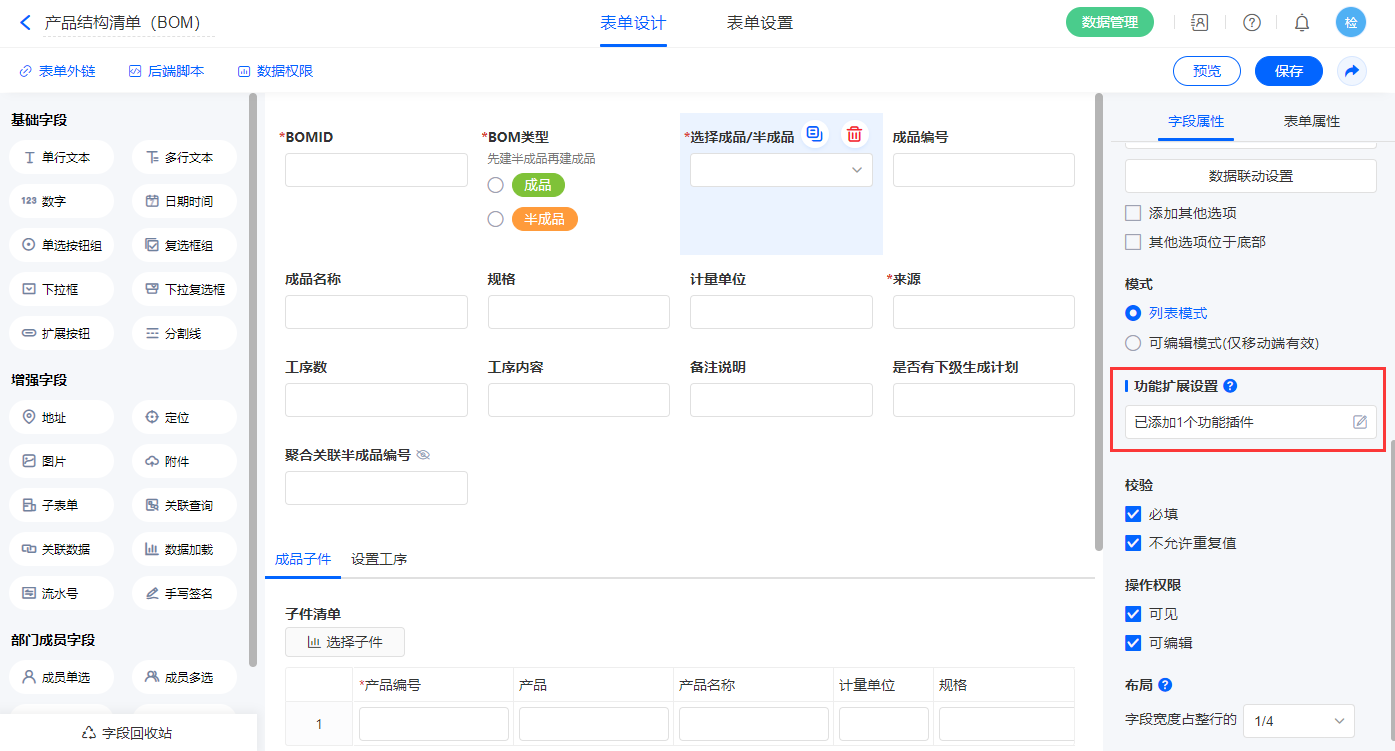The width and height of the screenshot is (1395, 751).
Task: Click edit icon in 功能扩展设置 box
Action: click(x=1359, y=422)
